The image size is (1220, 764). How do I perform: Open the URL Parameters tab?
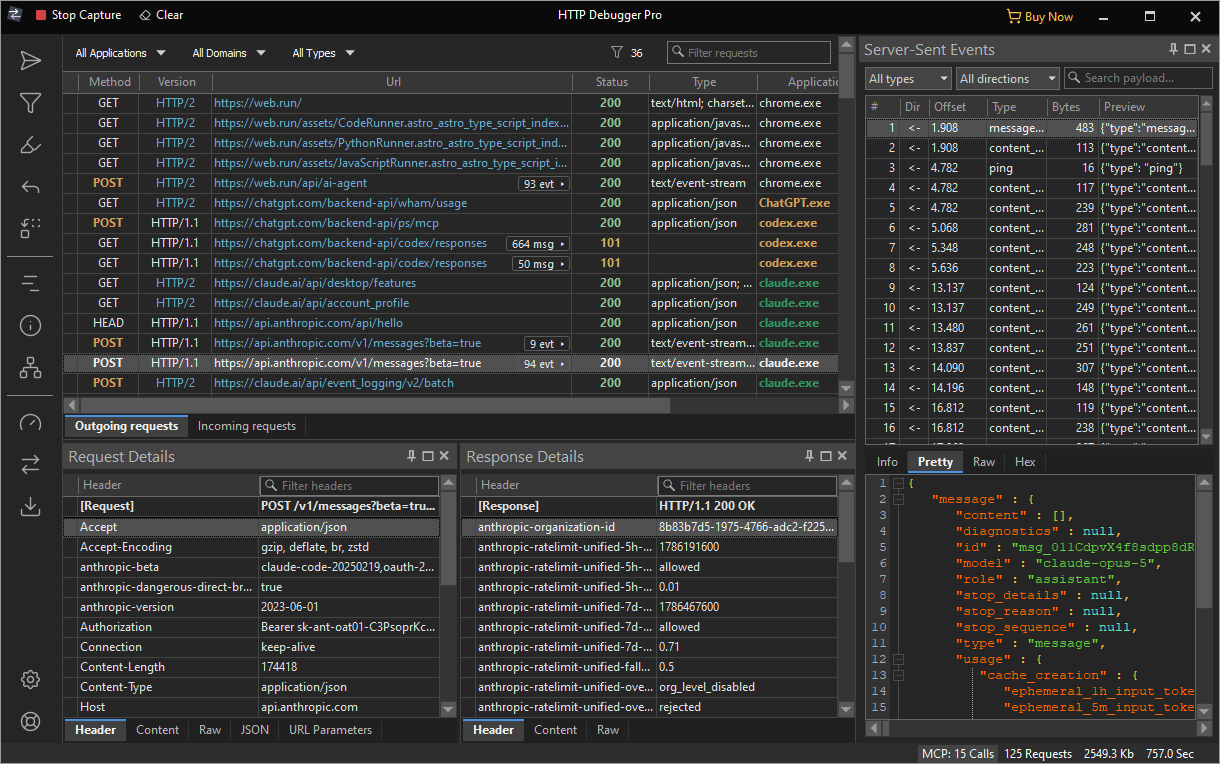[330, 730]
